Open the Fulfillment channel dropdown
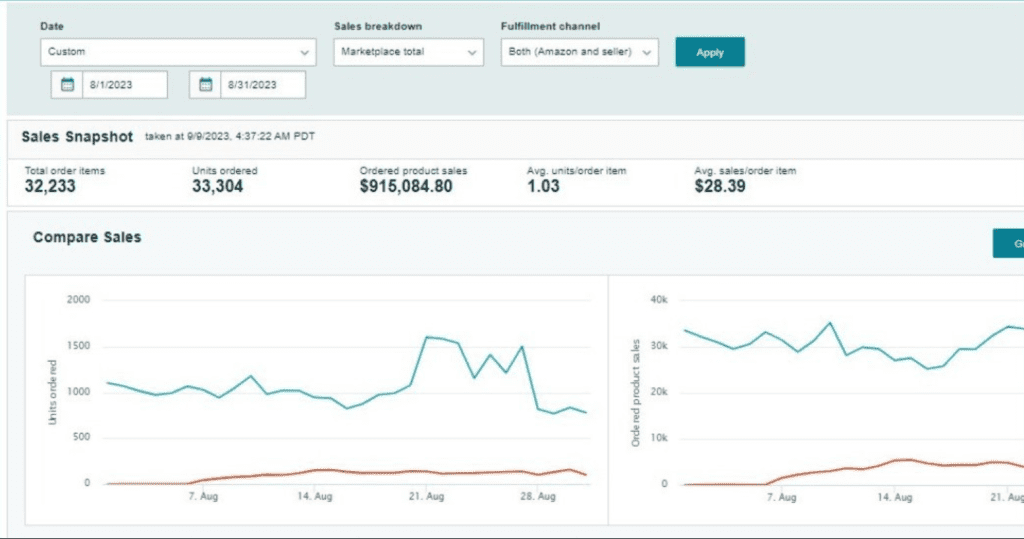Image resolution: width=1024 pixels, height=539 pixels. pos(579,52)
